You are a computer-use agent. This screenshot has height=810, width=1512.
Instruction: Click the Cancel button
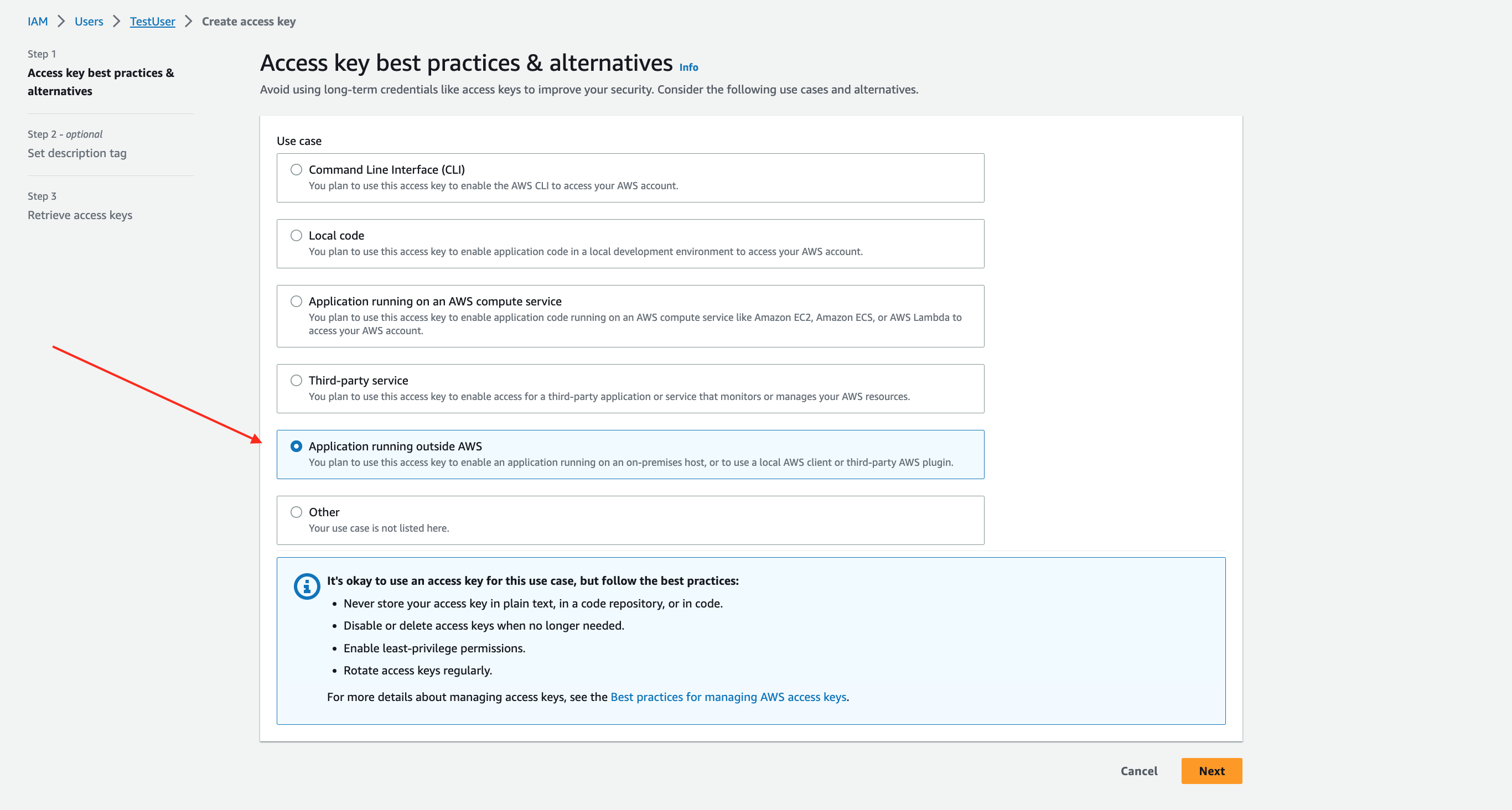tap(1138, 771)
